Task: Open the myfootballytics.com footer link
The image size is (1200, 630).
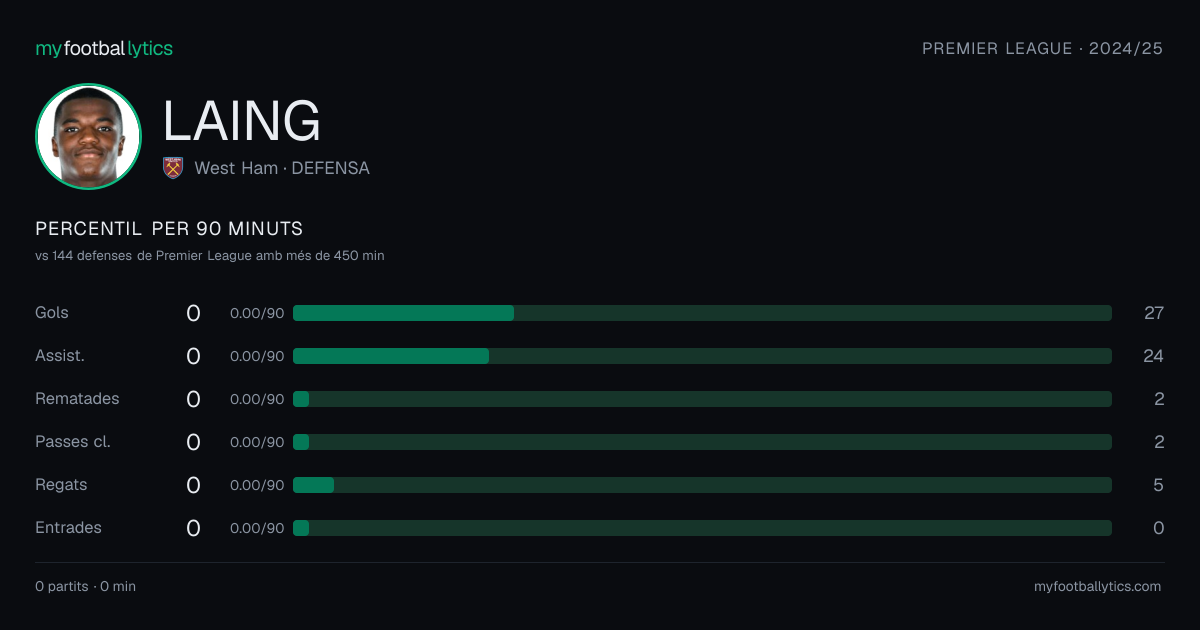Action: (1098, 587)
